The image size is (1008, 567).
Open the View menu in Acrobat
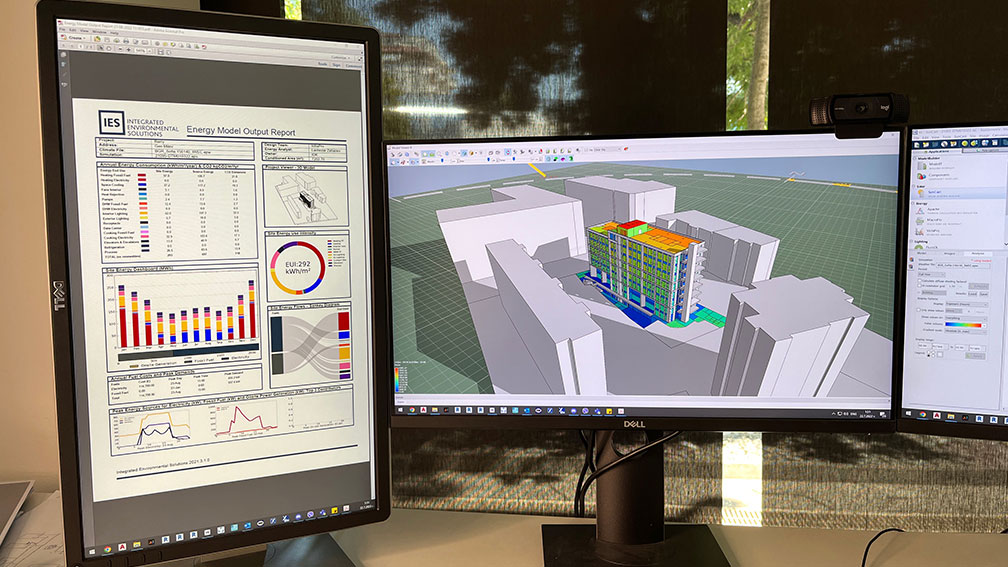pos(84,31)
